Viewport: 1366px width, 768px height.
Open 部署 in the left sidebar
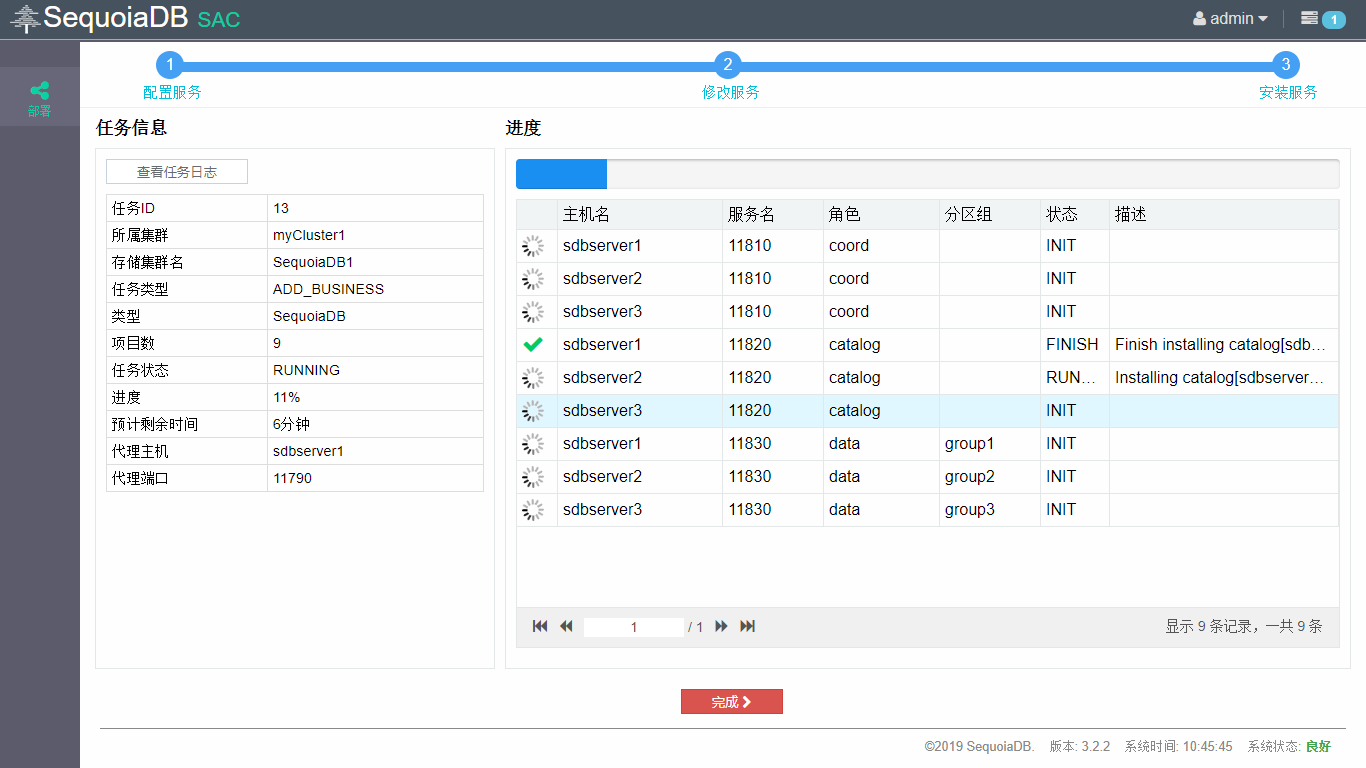click(x=39, y=96)
